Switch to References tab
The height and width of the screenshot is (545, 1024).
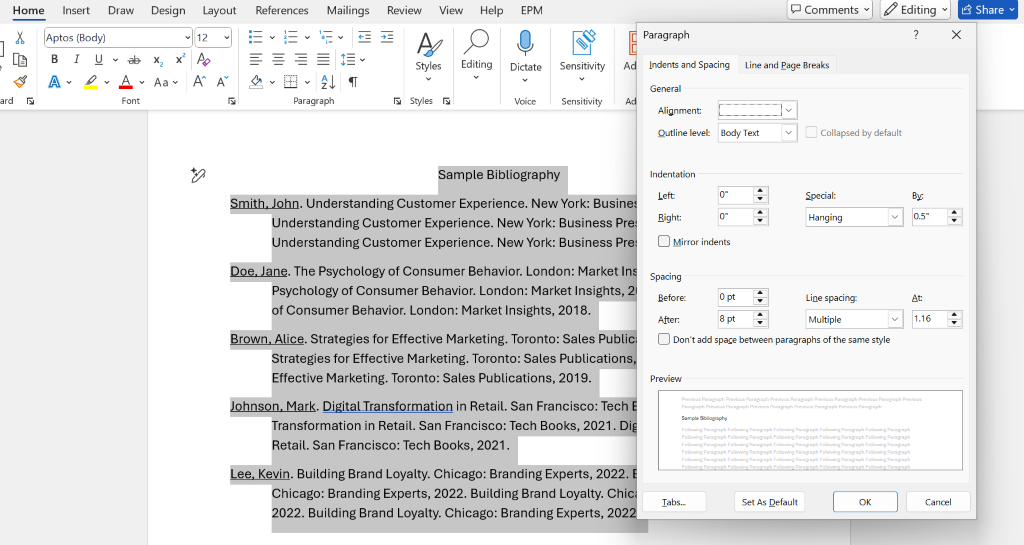coord(281,10)
